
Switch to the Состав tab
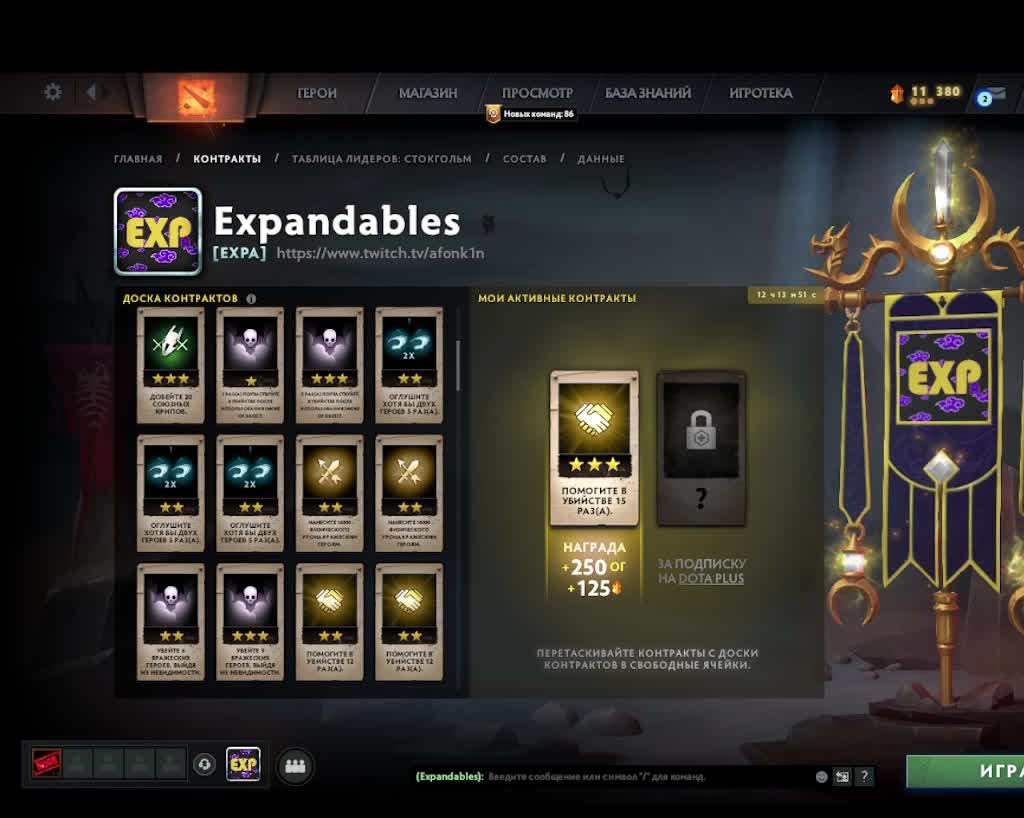524,159
